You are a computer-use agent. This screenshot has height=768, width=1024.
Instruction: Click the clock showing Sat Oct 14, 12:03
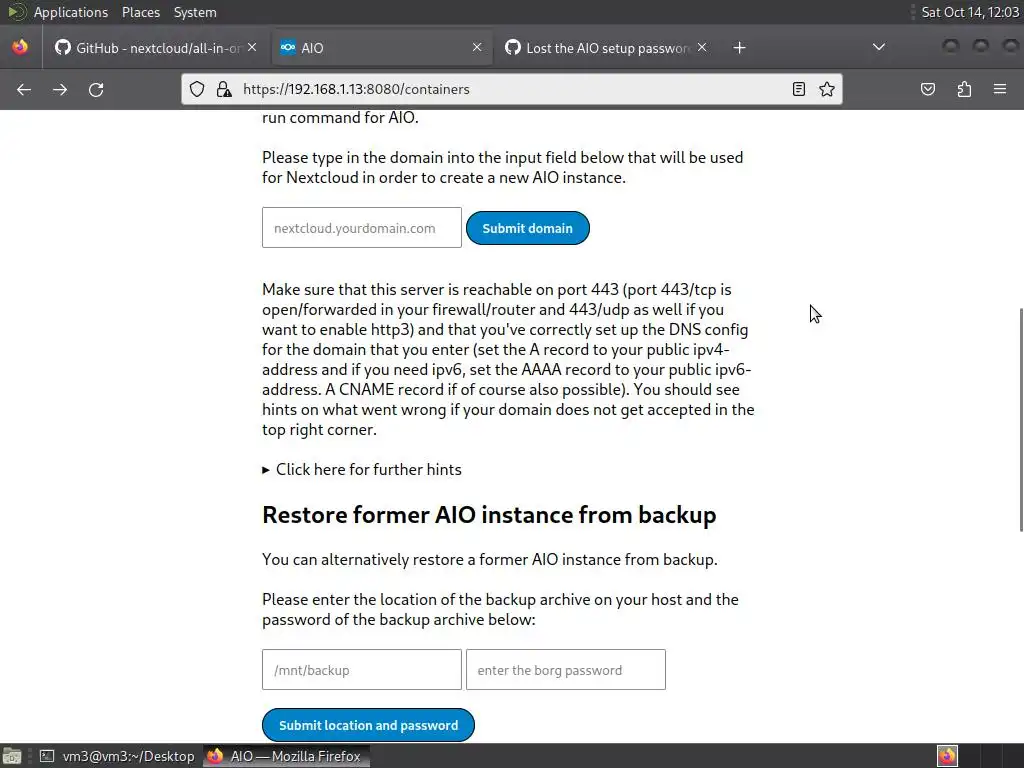point(970,12)
